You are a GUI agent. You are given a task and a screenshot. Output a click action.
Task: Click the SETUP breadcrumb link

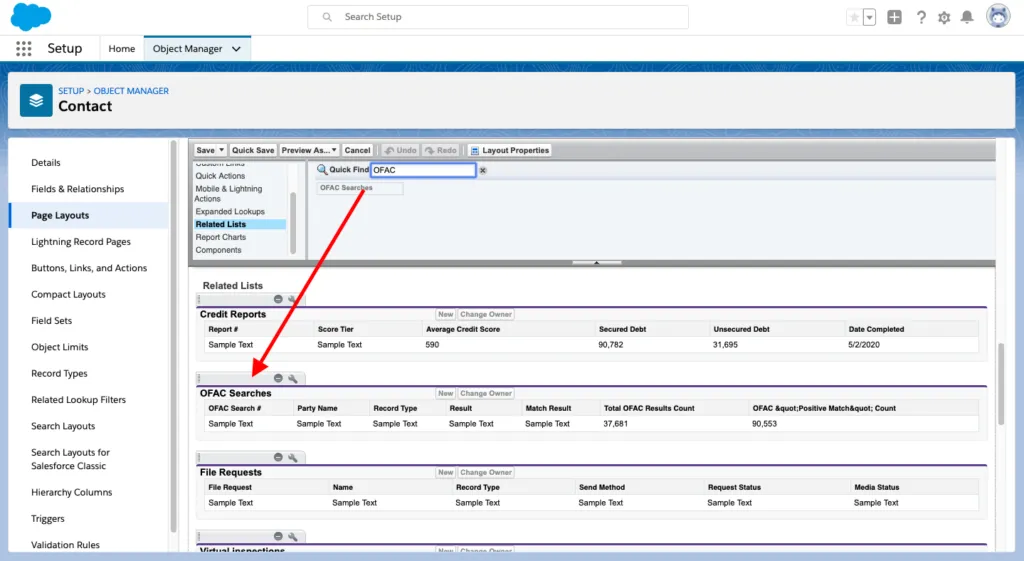click(x=71, y=91)
